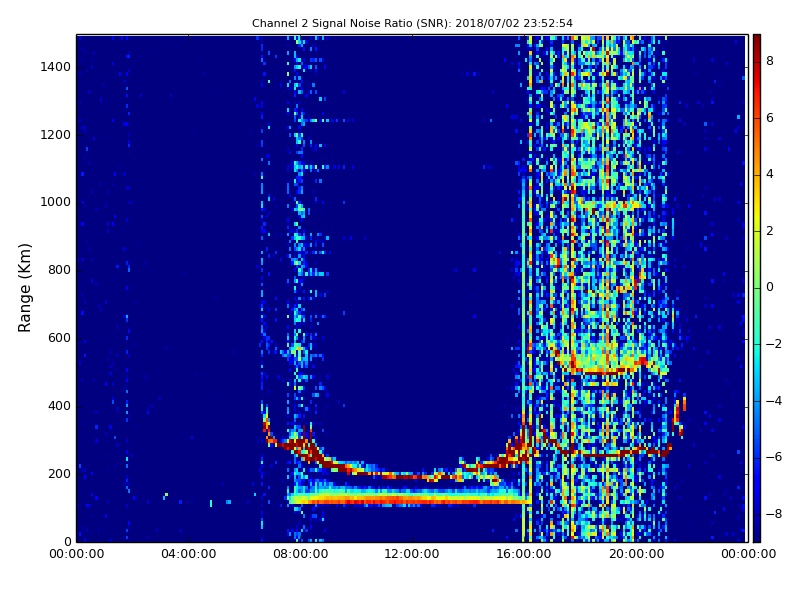Screen dimensions: 800x600
Task: Click the 'Range (Km)' y-axis label
Action: pos(24,288)
